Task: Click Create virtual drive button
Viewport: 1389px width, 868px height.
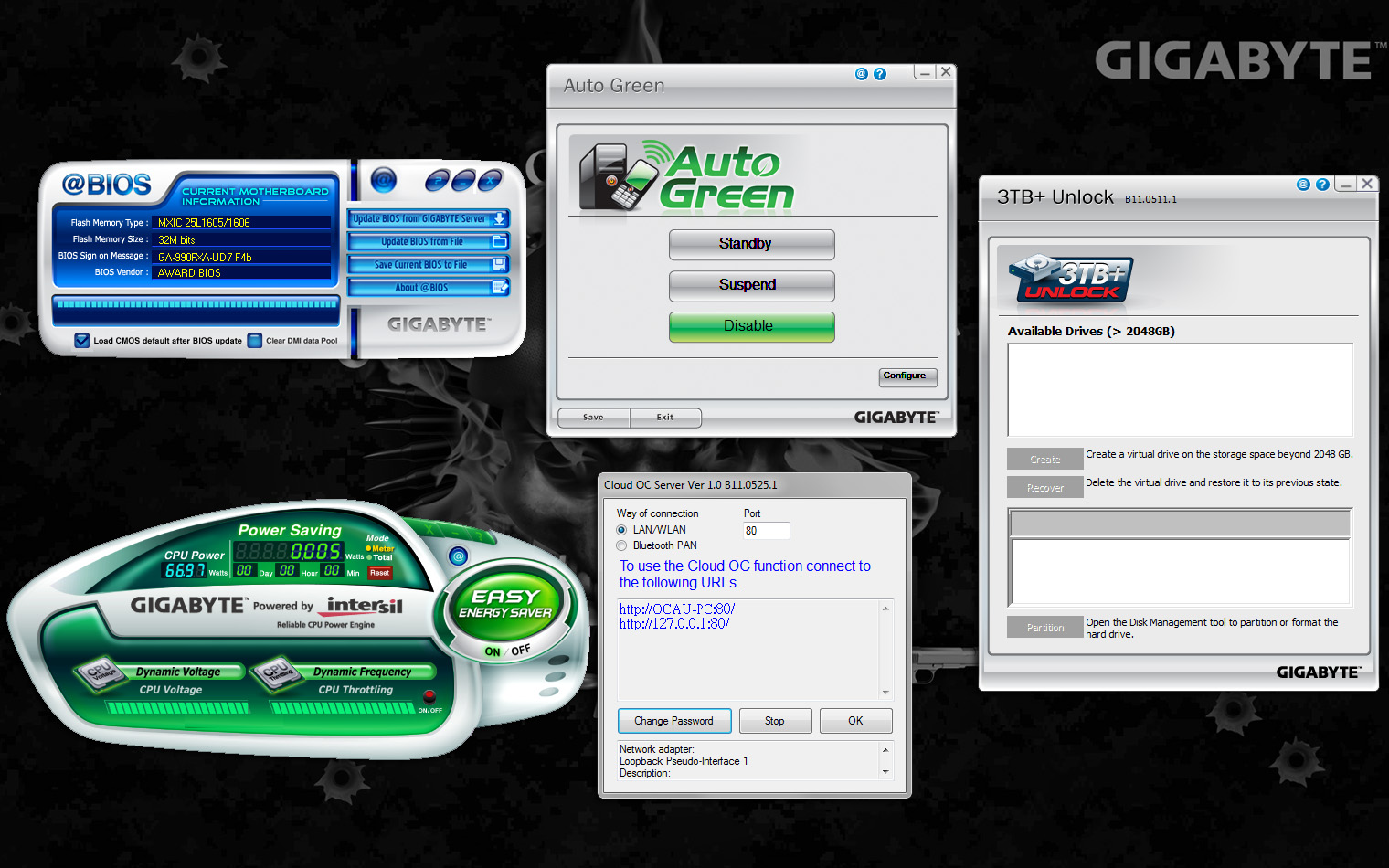Action: [1045, 459]
